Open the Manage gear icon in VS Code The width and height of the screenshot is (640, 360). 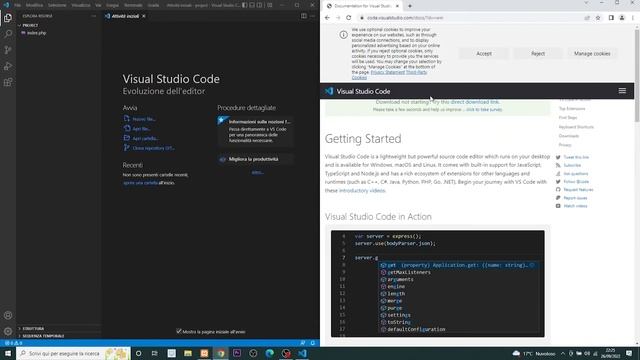[x=8, y=331]
